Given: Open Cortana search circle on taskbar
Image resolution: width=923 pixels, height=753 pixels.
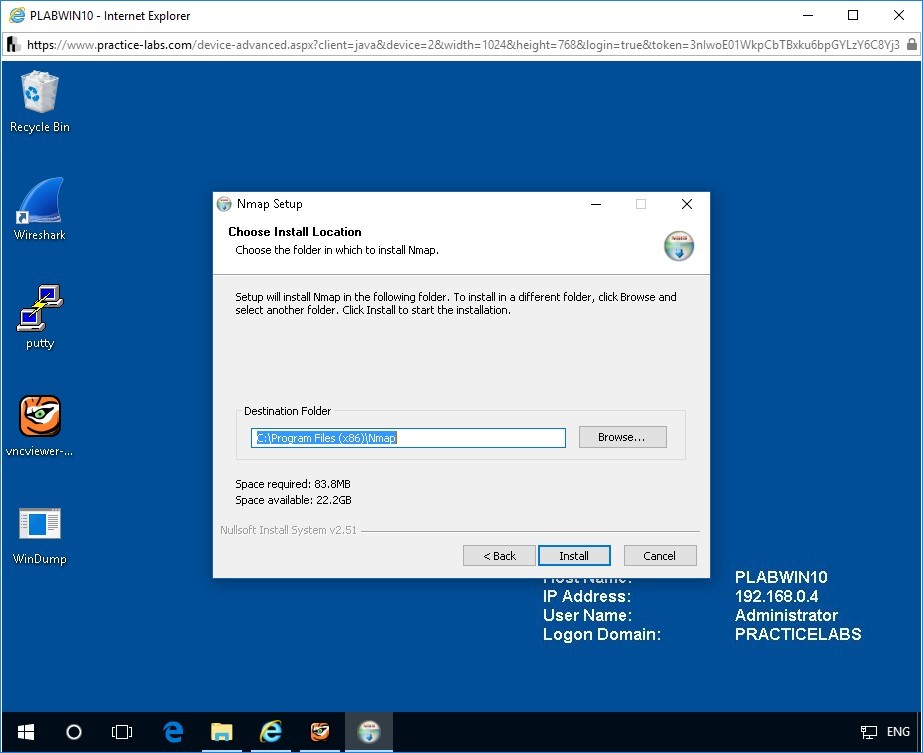Looking at the screenshot, I should [74, 732].
